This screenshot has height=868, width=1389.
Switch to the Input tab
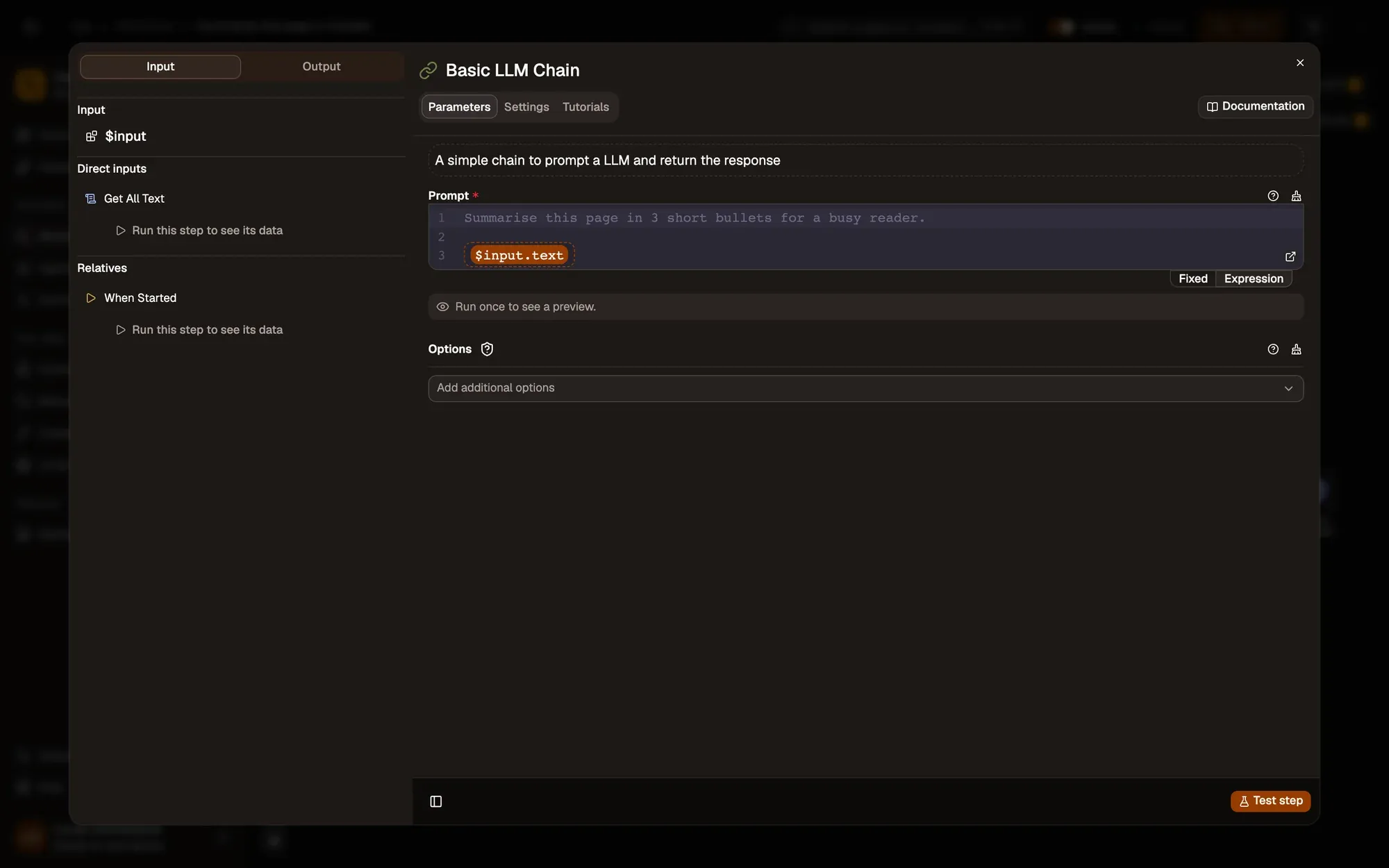tap(160, 67)
